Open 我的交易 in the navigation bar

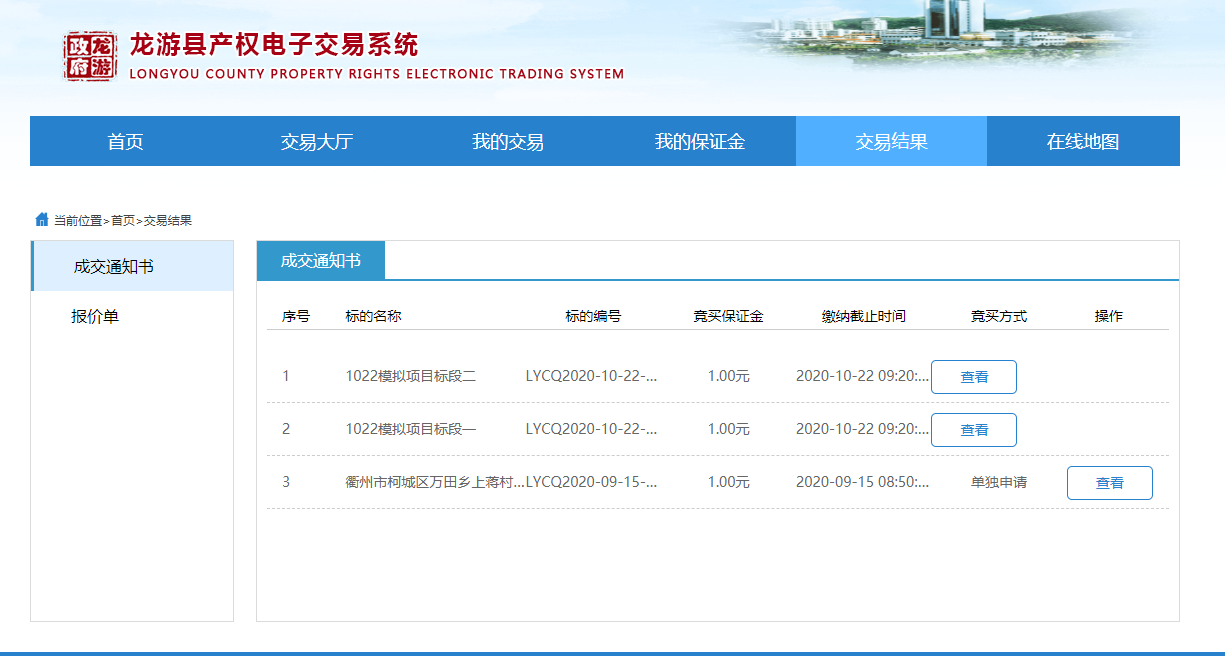pos(507,142)
